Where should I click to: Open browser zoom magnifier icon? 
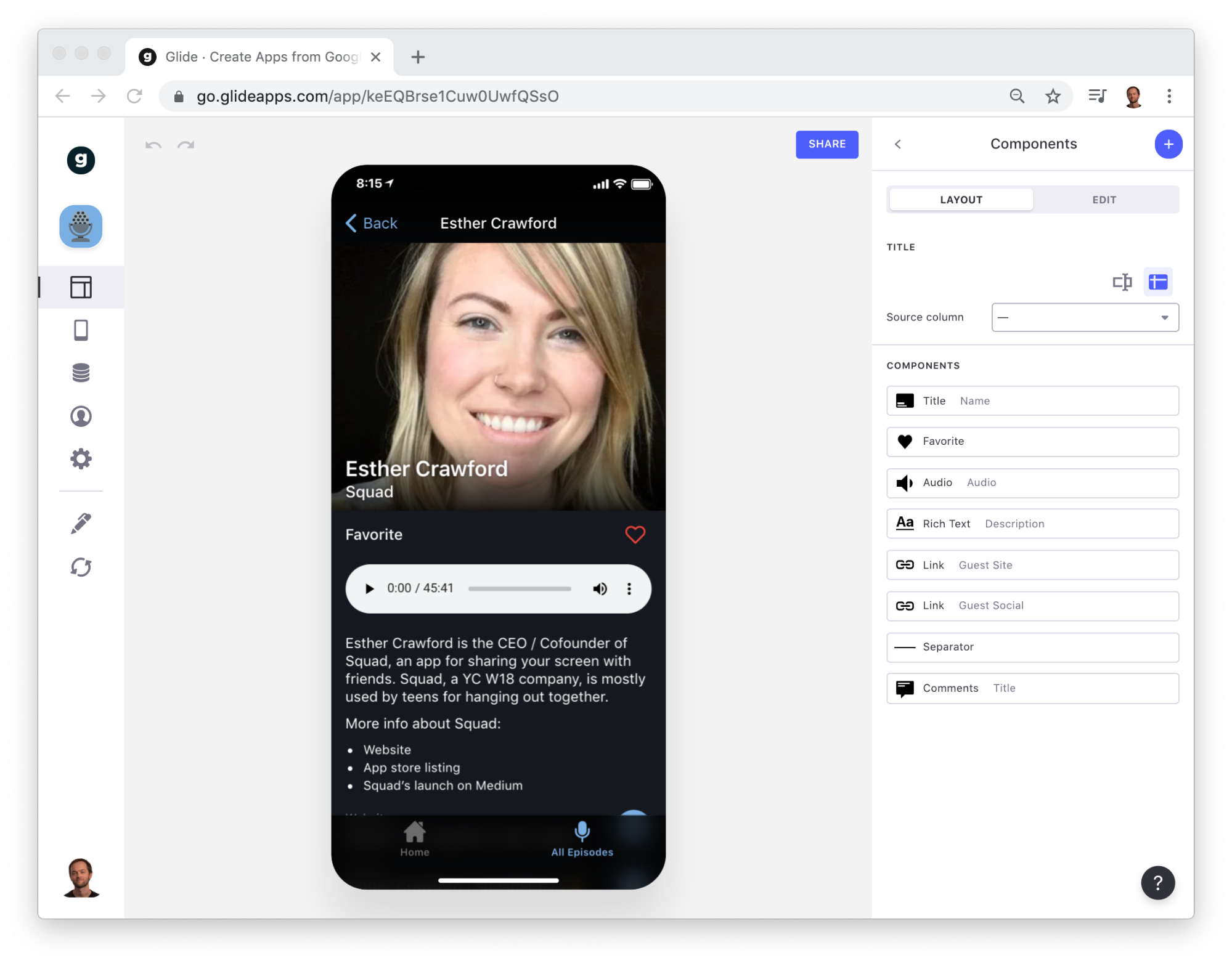[1017, 96]
